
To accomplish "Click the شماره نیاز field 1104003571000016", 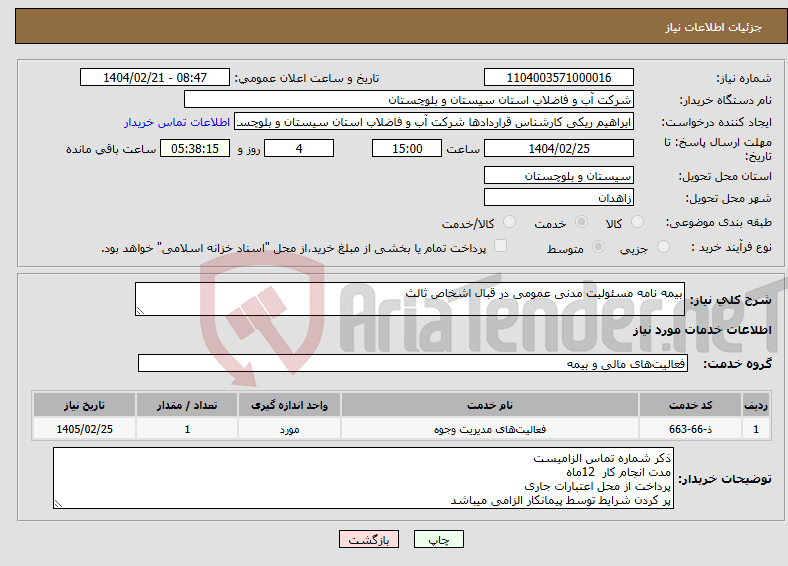I will point(558,77).
